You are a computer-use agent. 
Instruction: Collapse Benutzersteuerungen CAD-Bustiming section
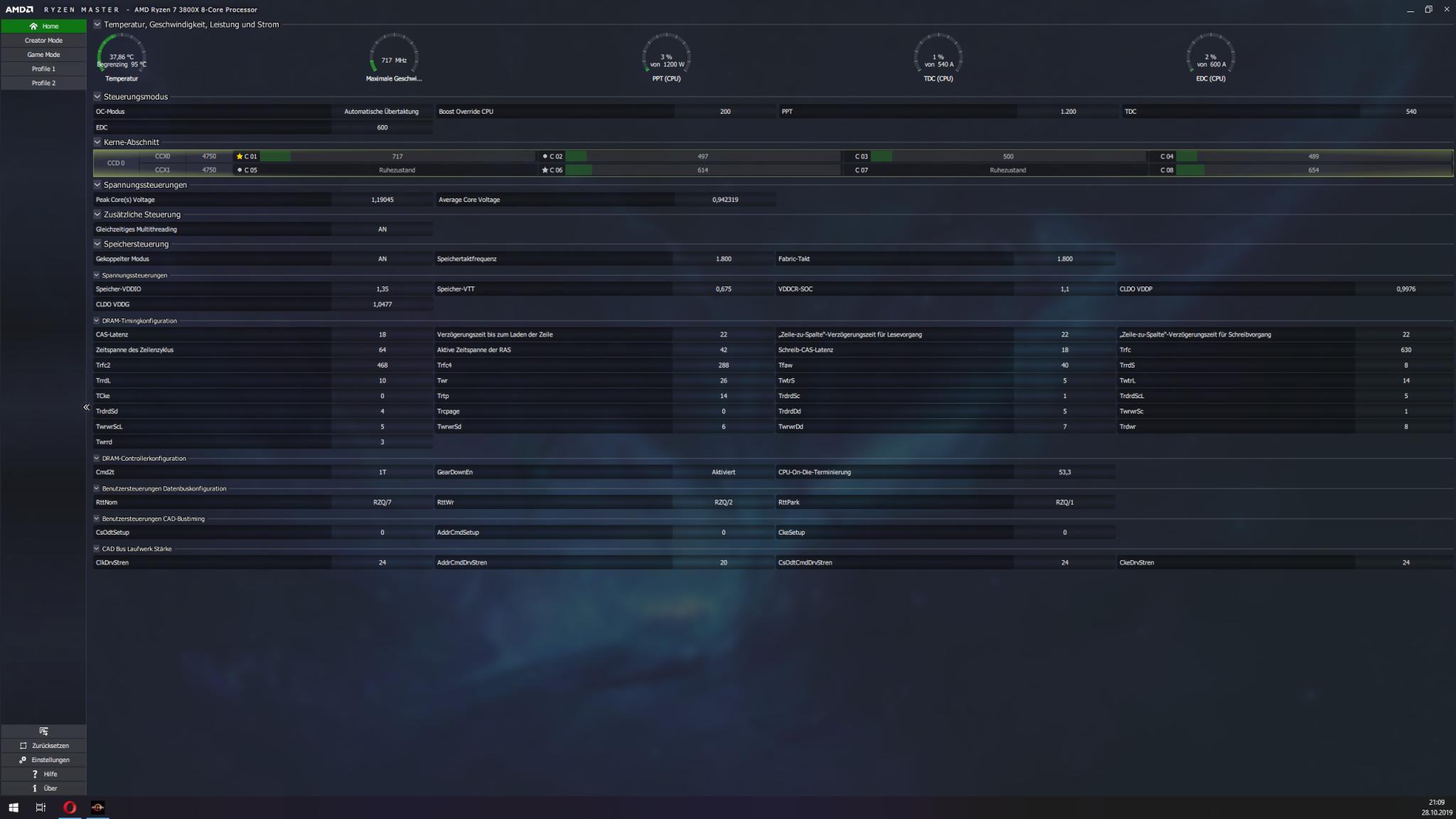pos(97,519)
